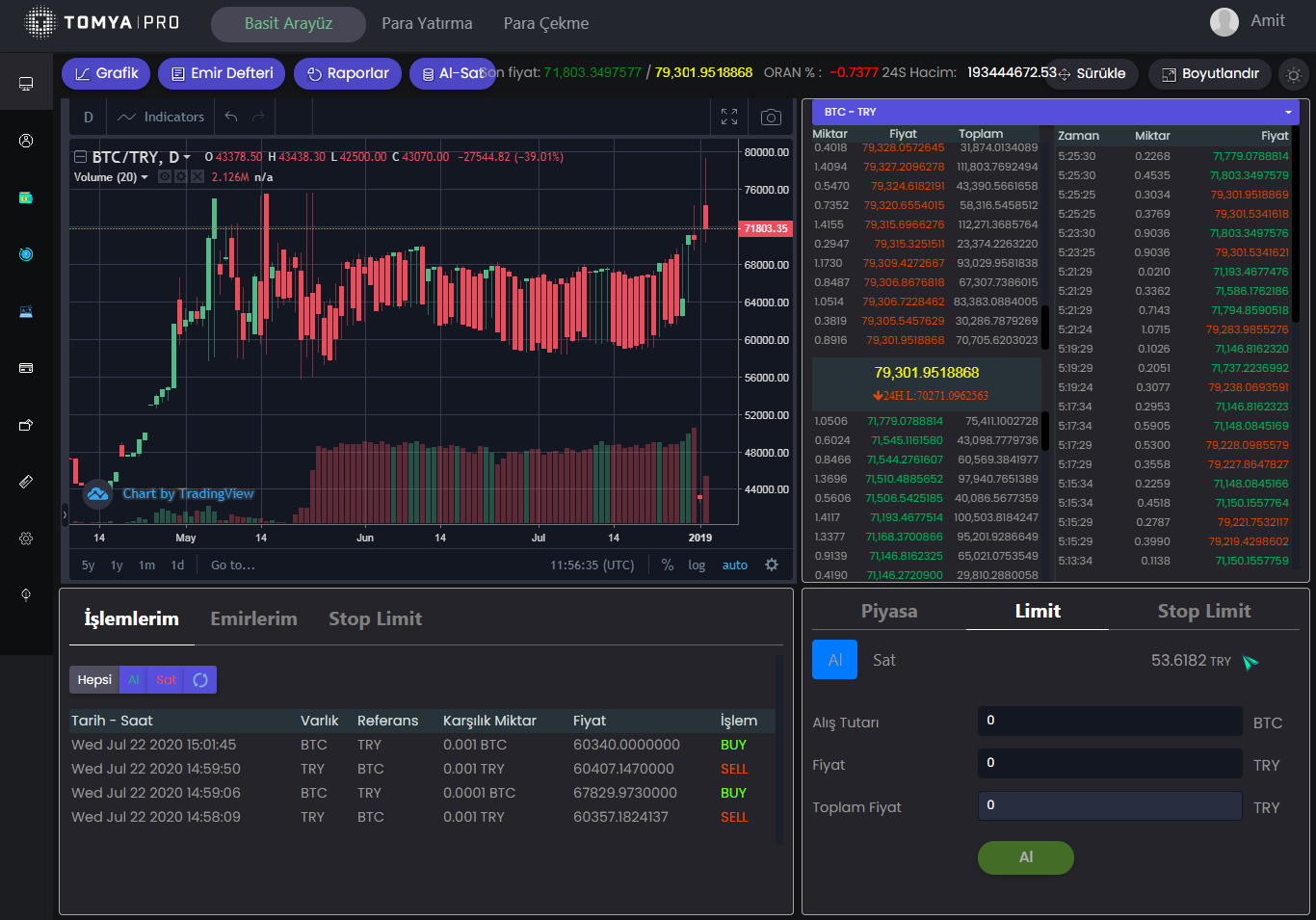
Task: Refresh the transactions list
Action: (200, 680)
